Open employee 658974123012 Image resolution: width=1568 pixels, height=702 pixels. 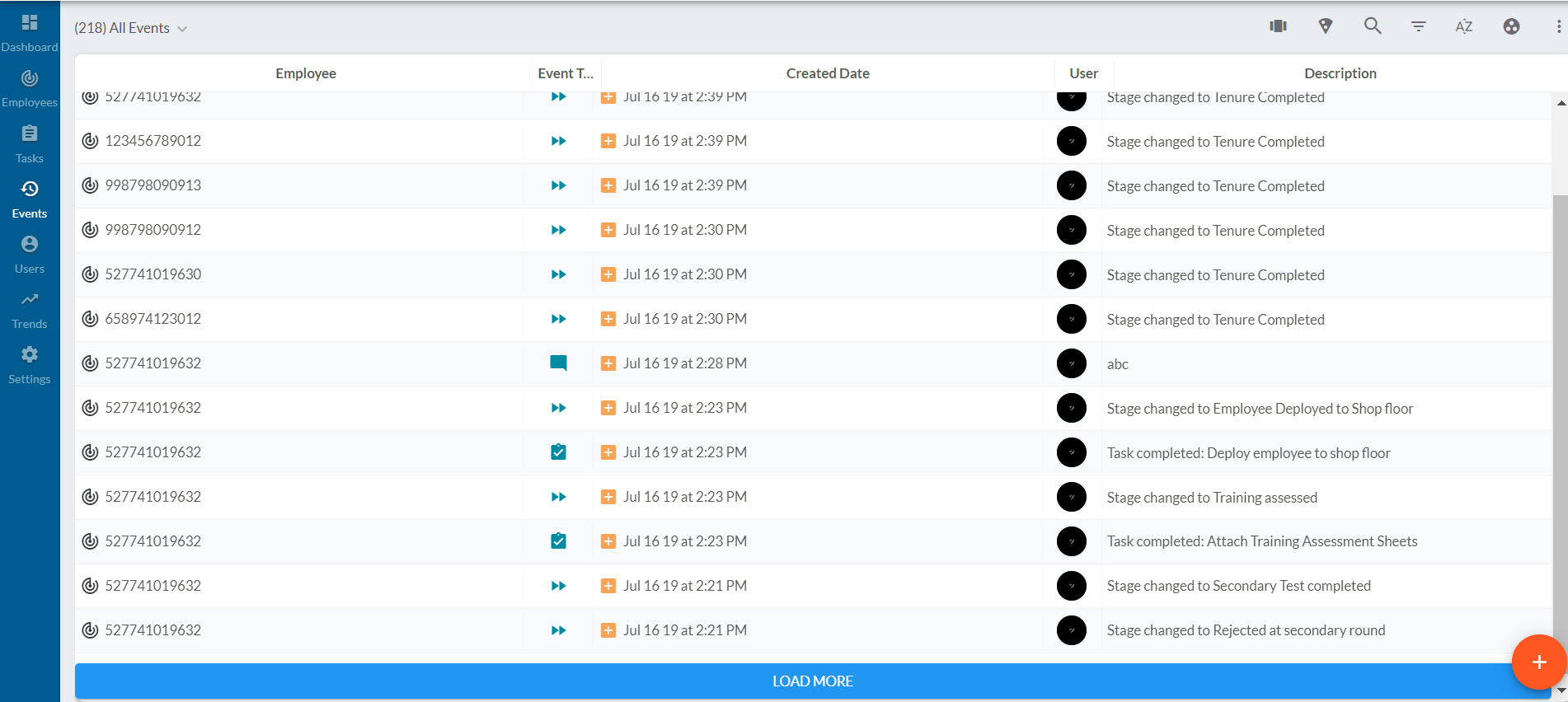pyautogui.click(x=153, y=319)
